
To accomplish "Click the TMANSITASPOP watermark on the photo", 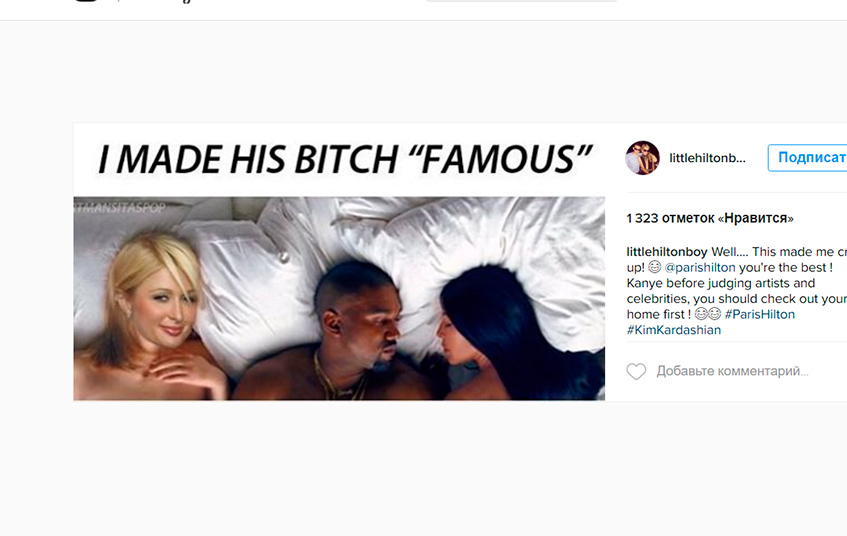I will pos(120,207).
